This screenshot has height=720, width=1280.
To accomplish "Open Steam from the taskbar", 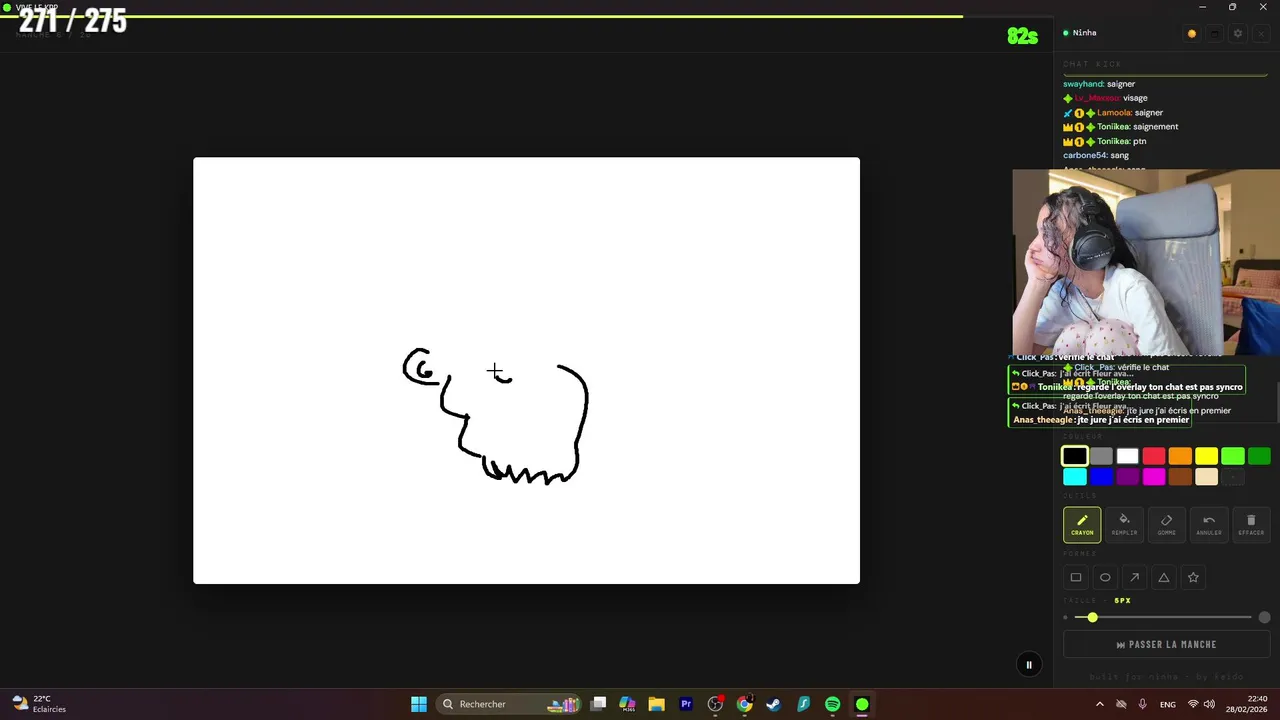I will click(773, 704).
